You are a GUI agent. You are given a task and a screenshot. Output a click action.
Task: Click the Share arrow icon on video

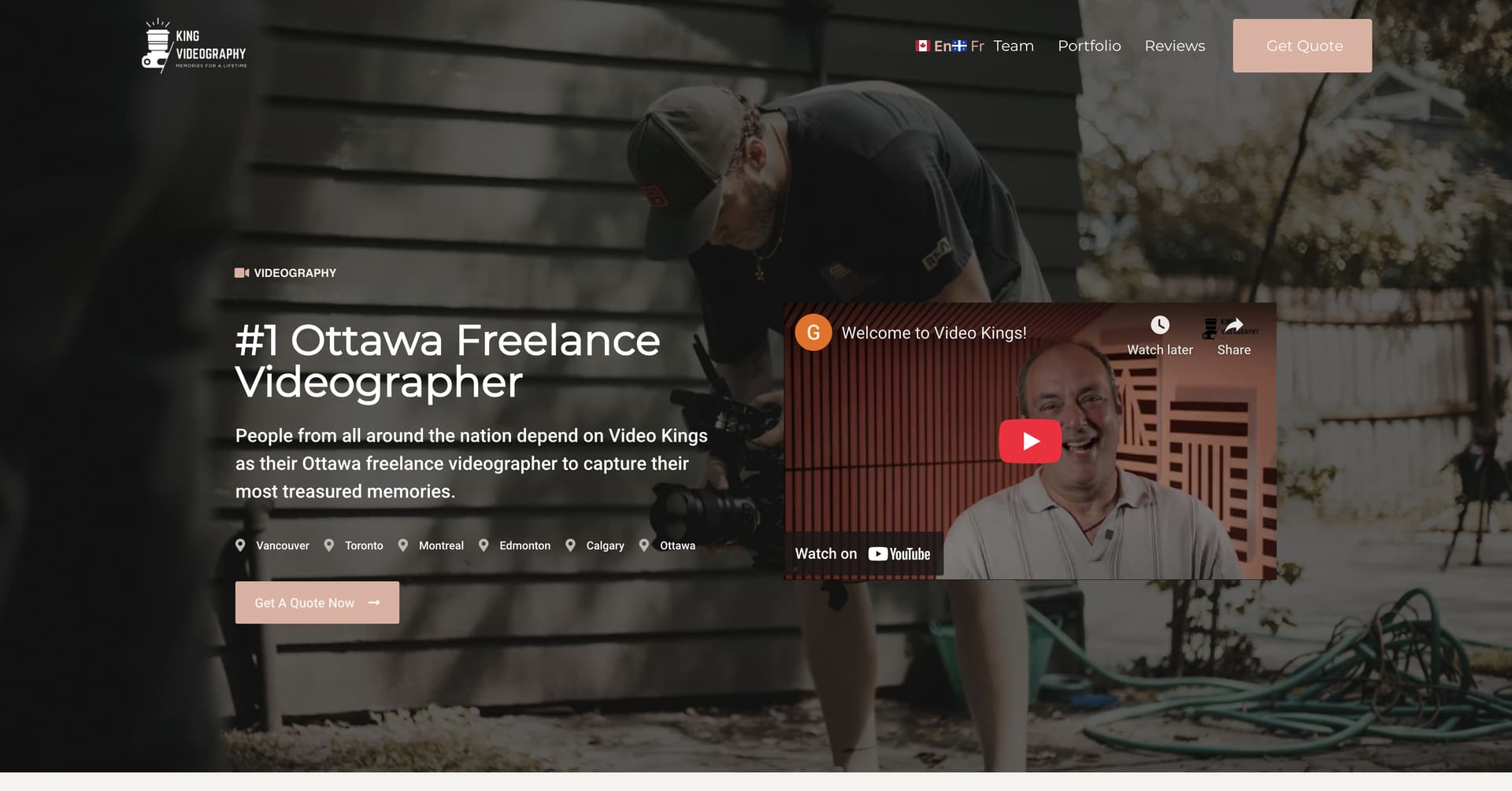click(x=1234, y=325)
